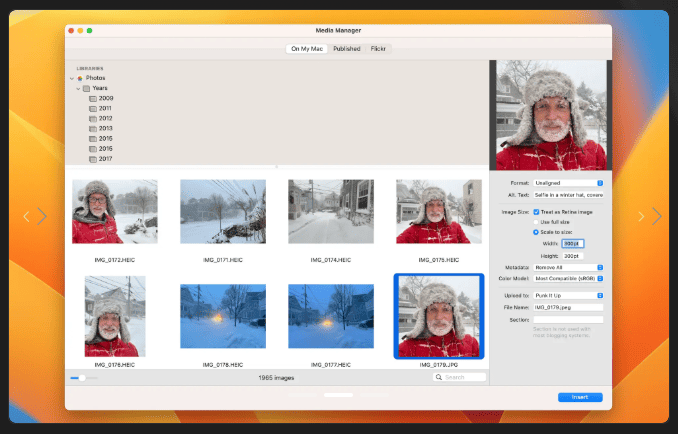The height and width of the screenshot is (434, 678).
Task: Click the Width field
Action: point(573,244)
